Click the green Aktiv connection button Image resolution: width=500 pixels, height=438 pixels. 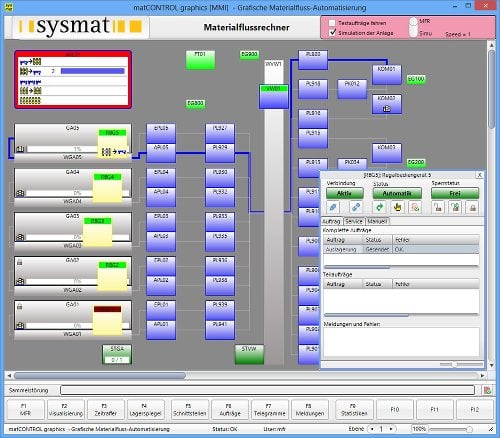point(345,193)
